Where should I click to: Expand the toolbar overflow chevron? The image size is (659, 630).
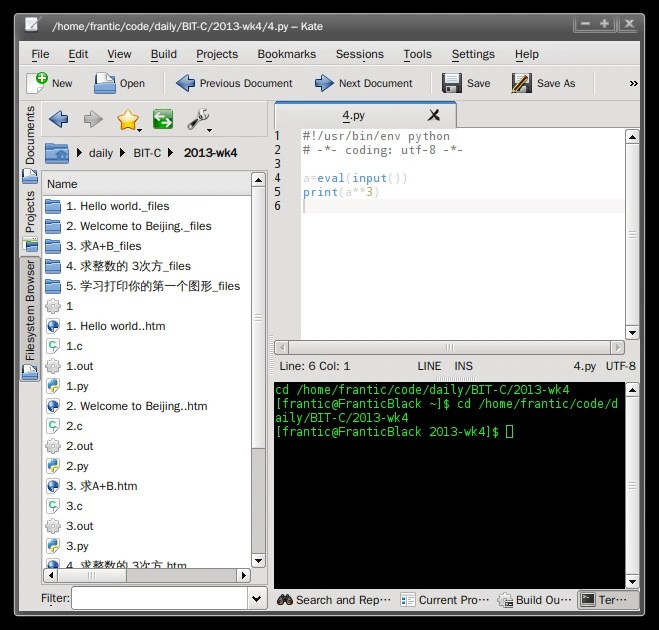coord(632,84)
